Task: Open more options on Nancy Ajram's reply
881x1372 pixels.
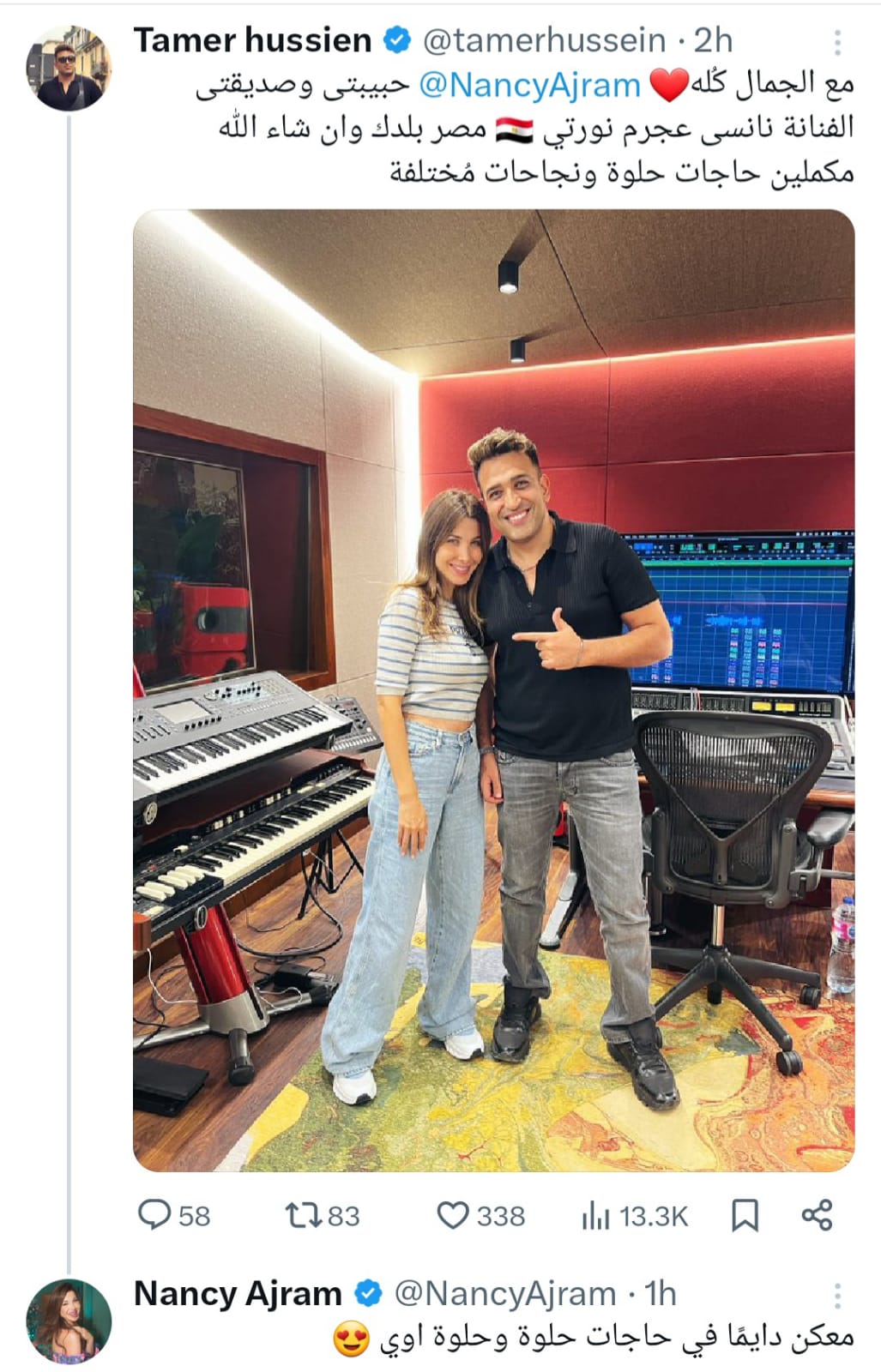Action: pyautogui.click(x=837, y=1294)
